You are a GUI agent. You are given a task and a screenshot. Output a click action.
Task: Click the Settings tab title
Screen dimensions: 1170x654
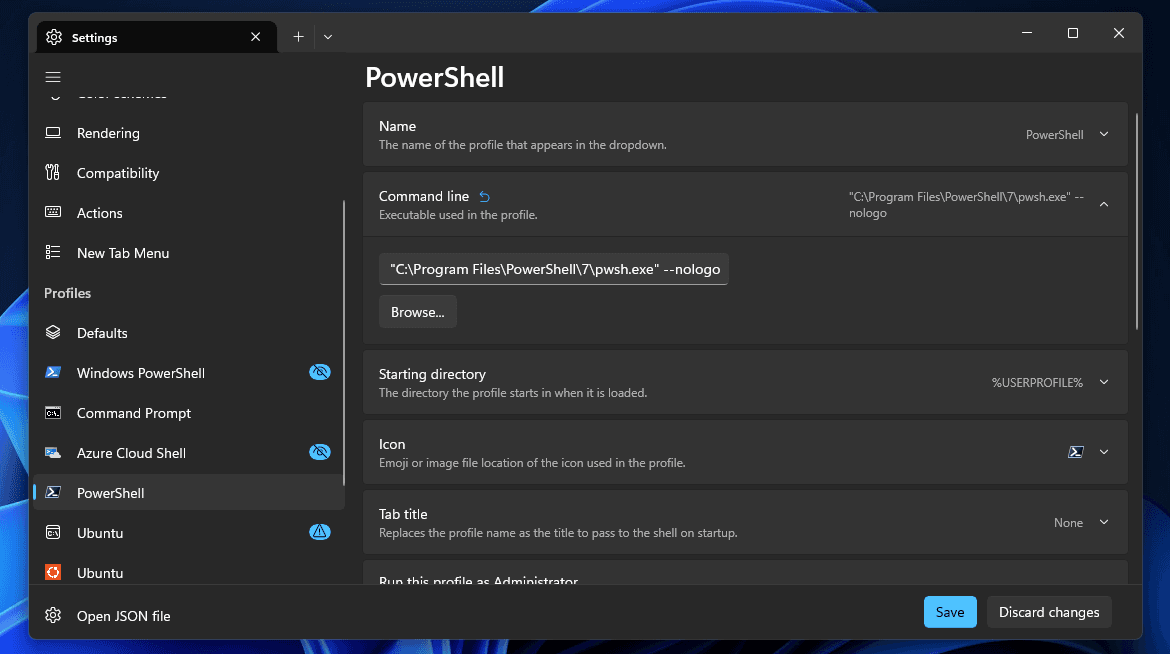coord(95,37)
